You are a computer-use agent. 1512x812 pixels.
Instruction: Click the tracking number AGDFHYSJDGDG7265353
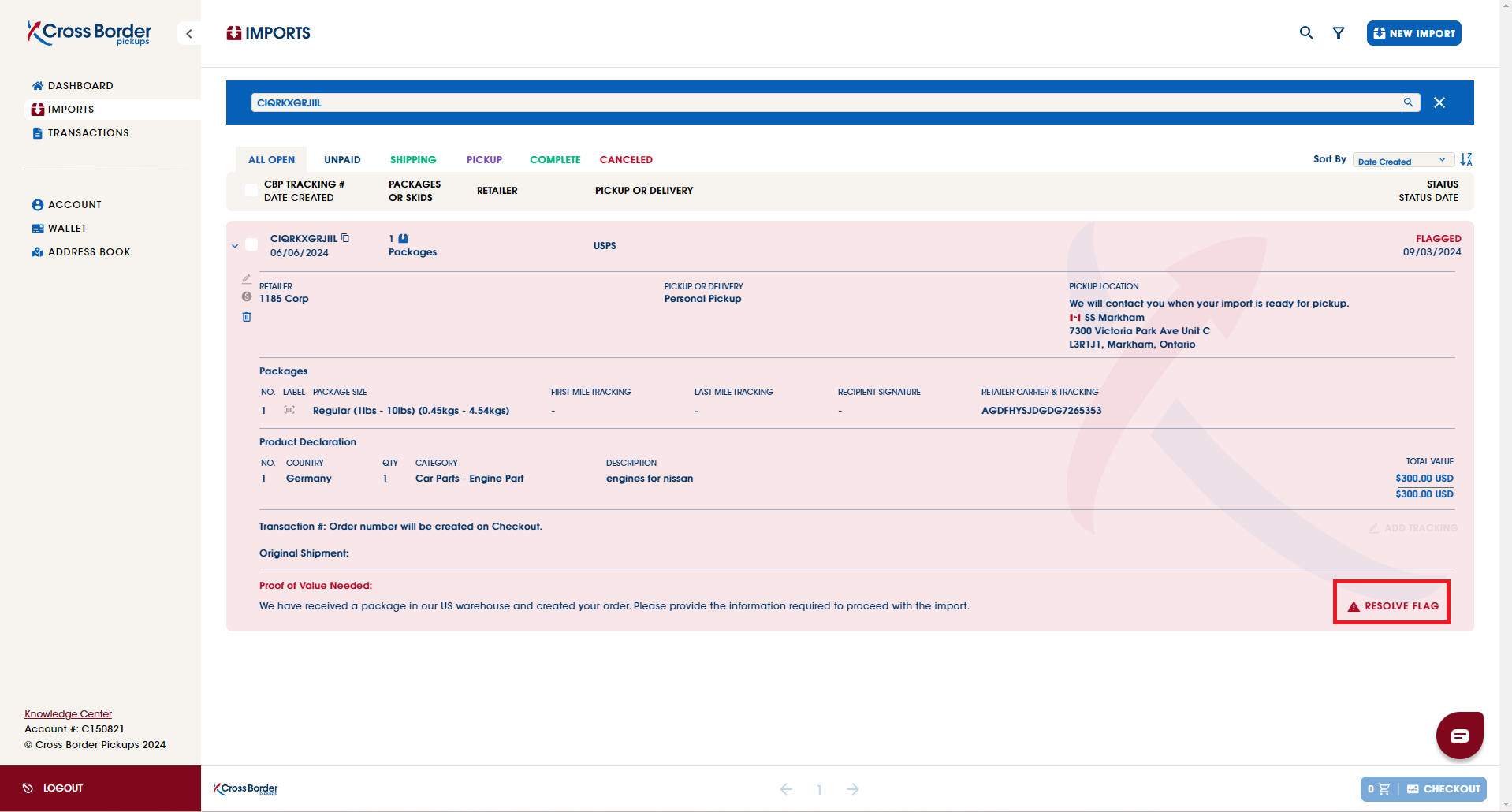tap(1041, 411)
